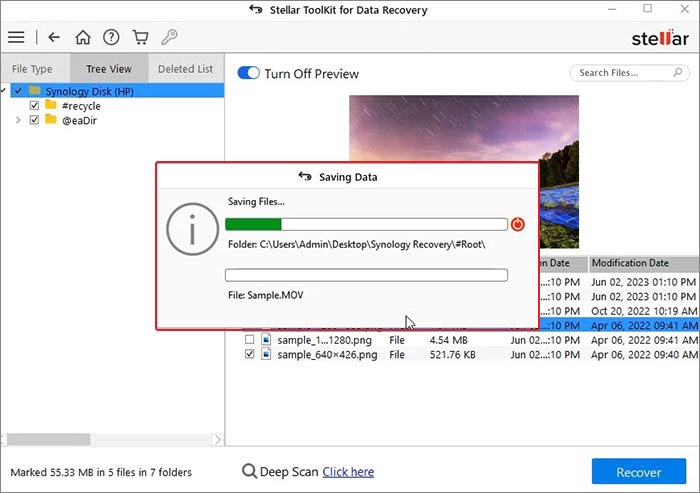Viewport: 700px width, 493px height.
Task: Click the tree panel horizontal scrollbar
Action: [48, 440]
